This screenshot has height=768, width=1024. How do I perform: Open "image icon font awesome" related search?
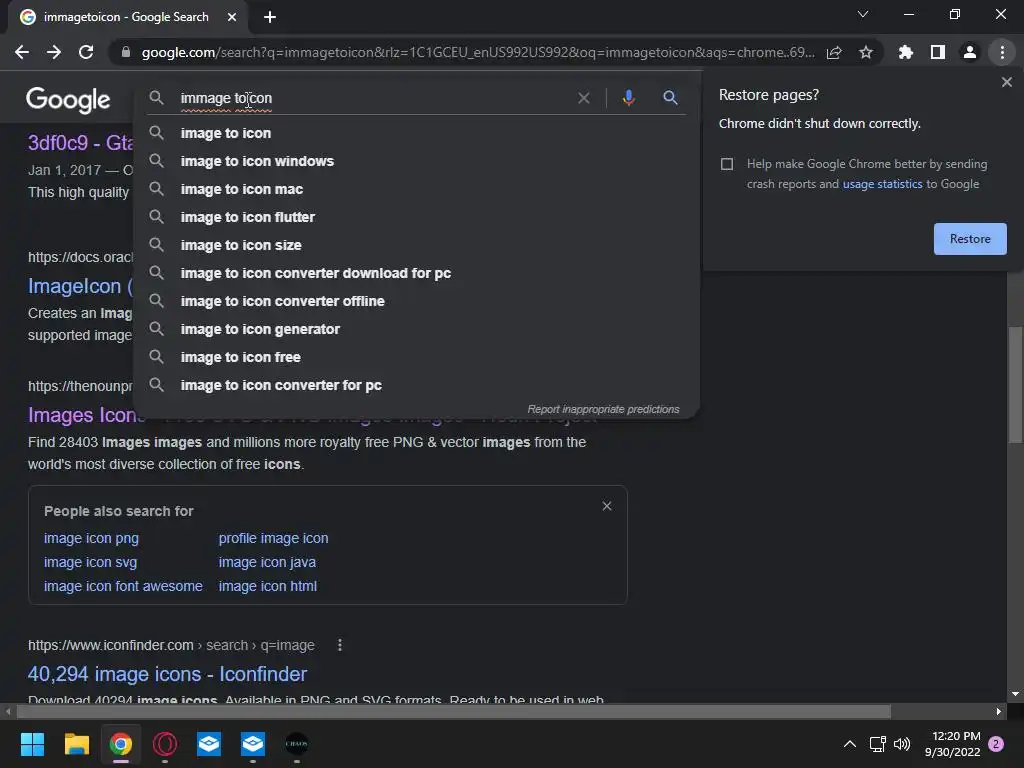click(x=123, y=586)
